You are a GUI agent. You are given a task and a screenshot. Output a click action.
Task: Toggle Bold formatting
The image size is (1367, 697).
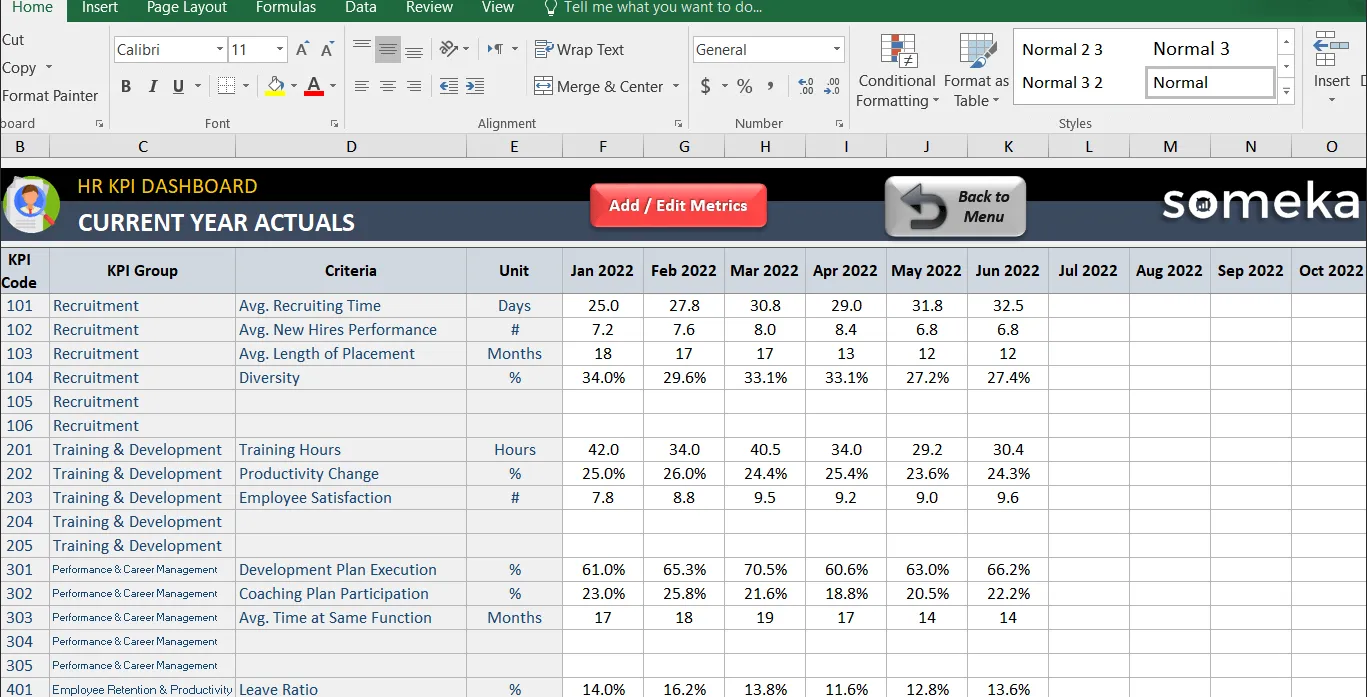pyautogui.click(x=126, y=86)
